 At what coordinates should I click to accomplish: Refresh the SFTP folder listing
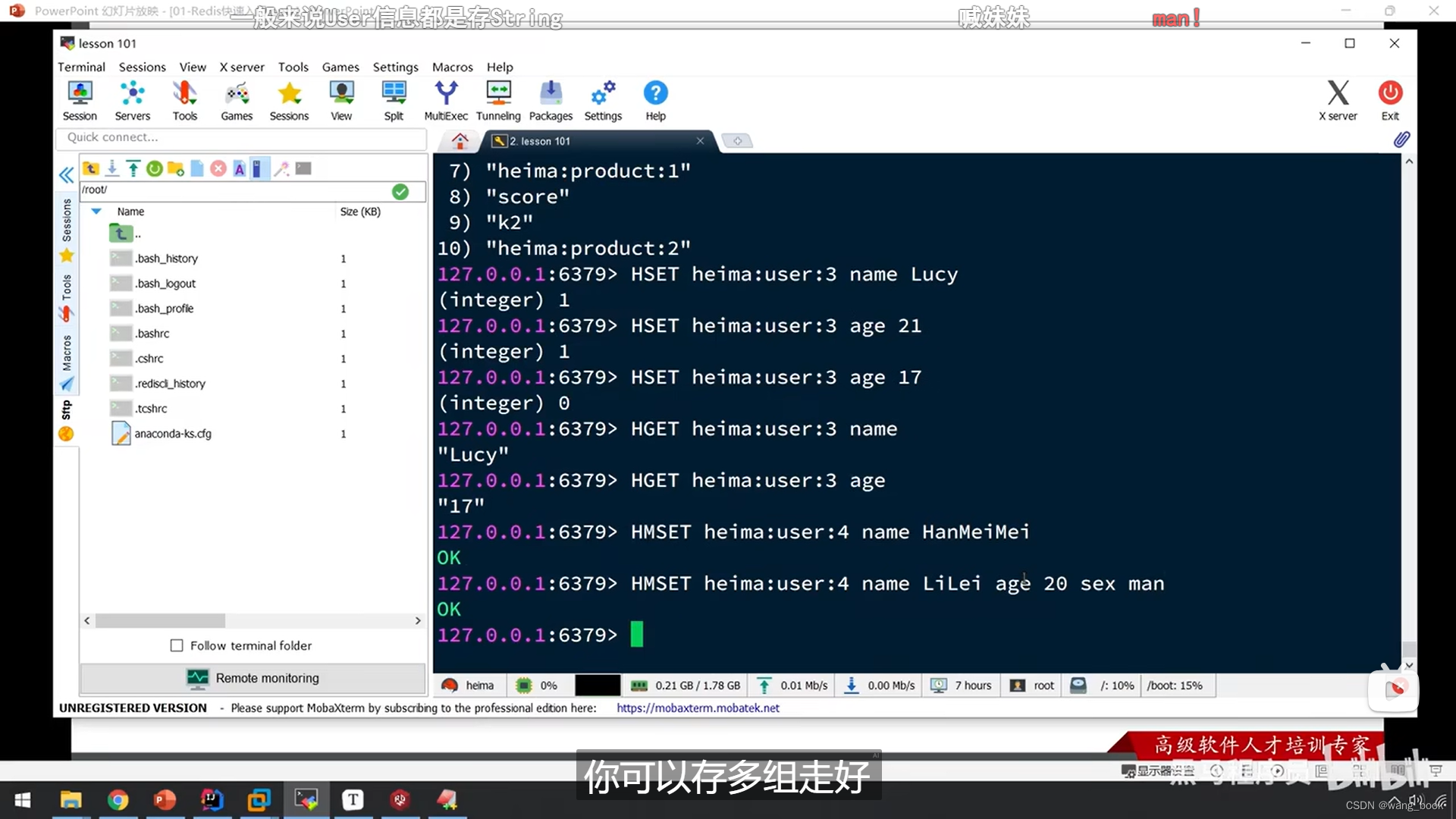tap(155, 168)
